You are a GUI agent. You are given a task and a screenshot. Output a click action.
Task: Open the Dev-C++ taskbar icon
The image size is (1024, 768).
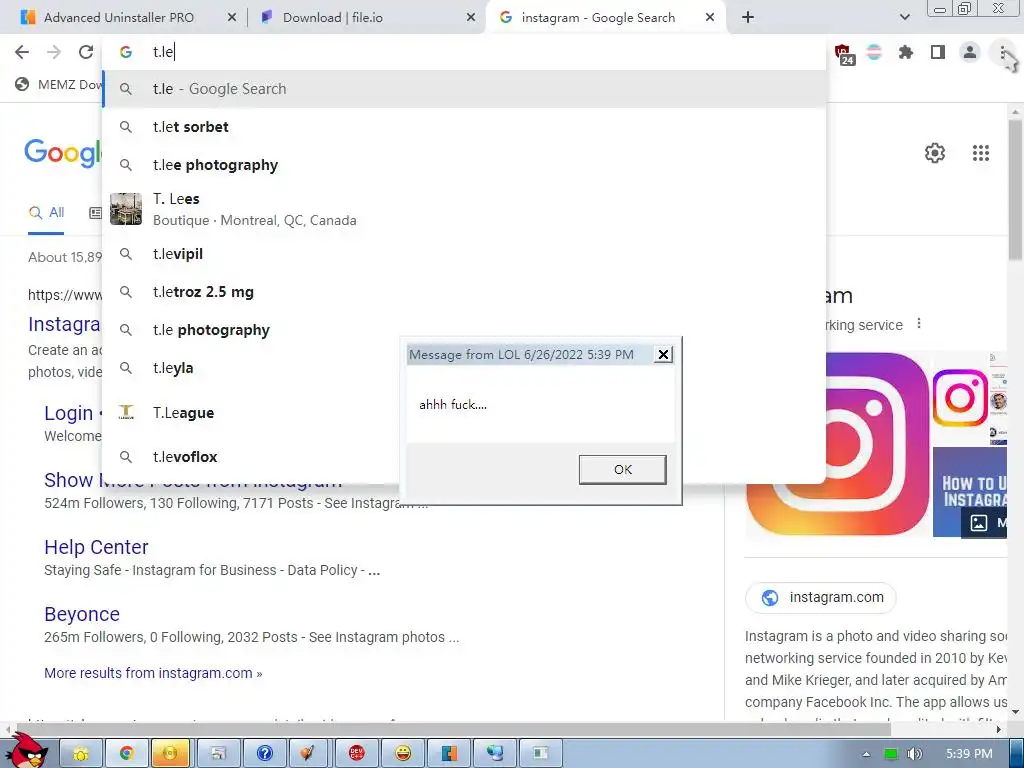coord(357,754)
